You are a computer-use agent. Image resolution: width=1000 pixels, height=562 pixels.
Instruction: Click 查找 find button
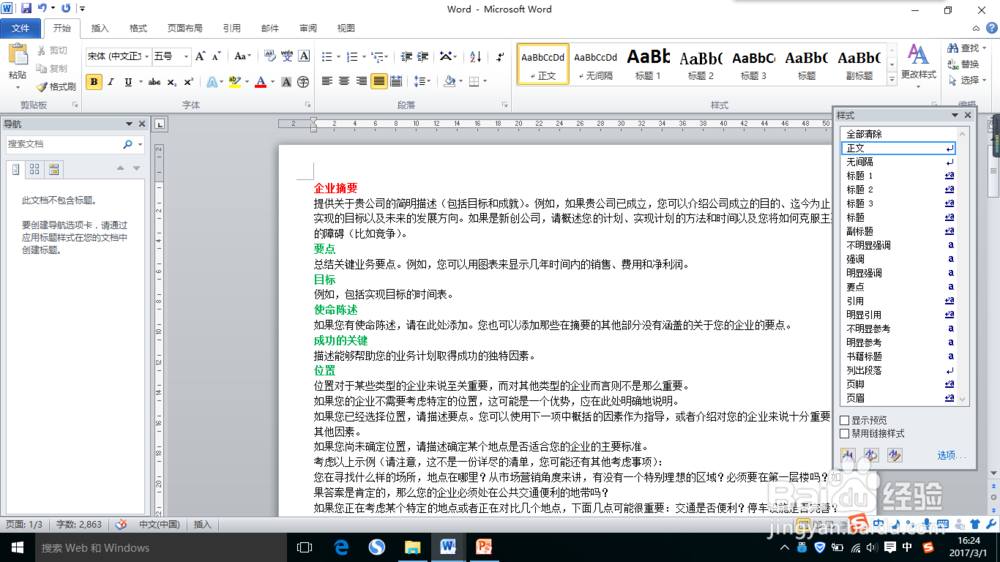(966, 48)
